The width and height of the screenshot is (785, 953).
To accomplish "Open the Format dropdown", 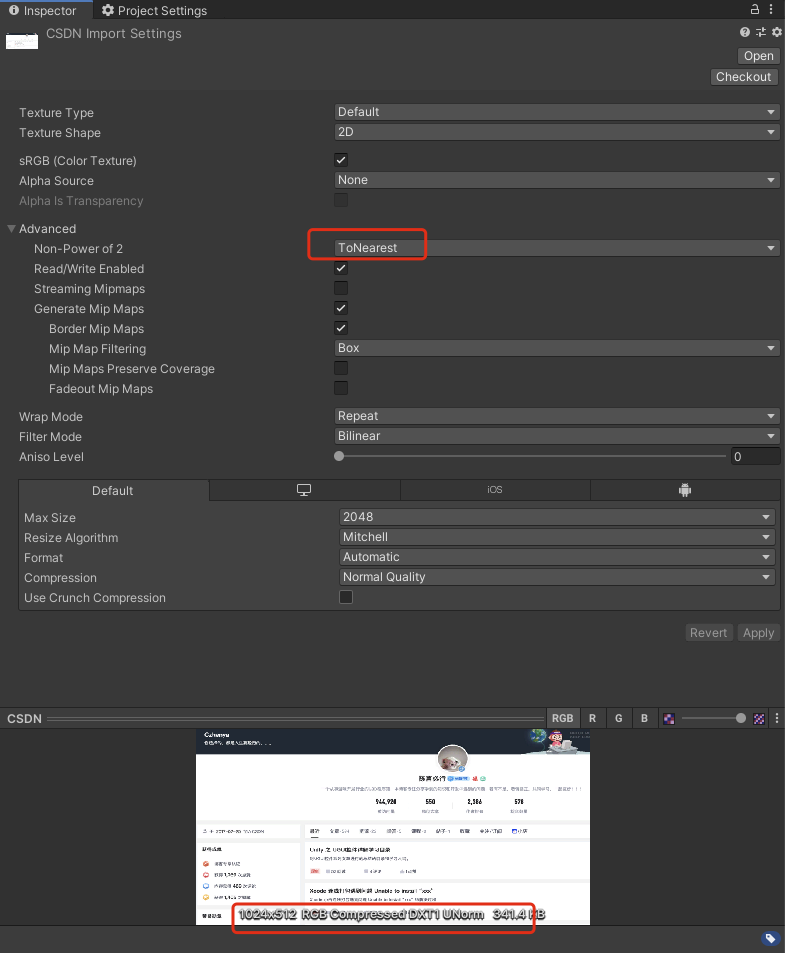I will [x=557, y=557].
